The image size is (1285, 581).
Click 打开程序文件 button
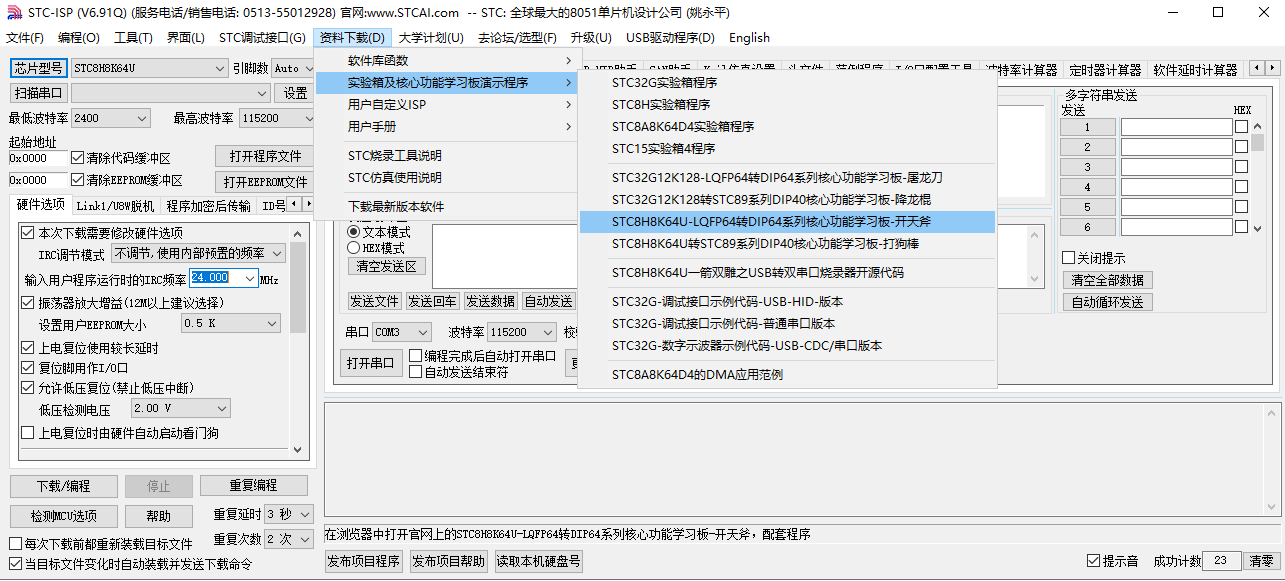265,157
